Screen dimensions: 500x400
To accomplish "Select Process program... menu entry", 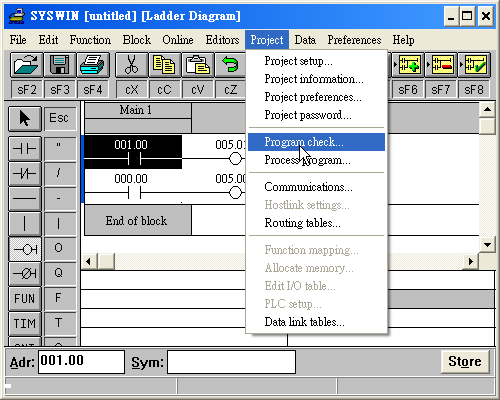I will (x=316, y=160).
